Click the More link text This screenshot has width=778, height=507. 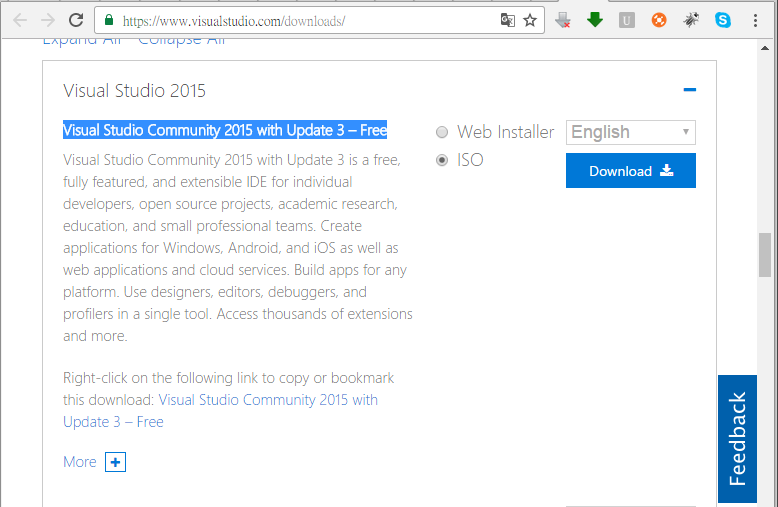(x=79, y=462)
